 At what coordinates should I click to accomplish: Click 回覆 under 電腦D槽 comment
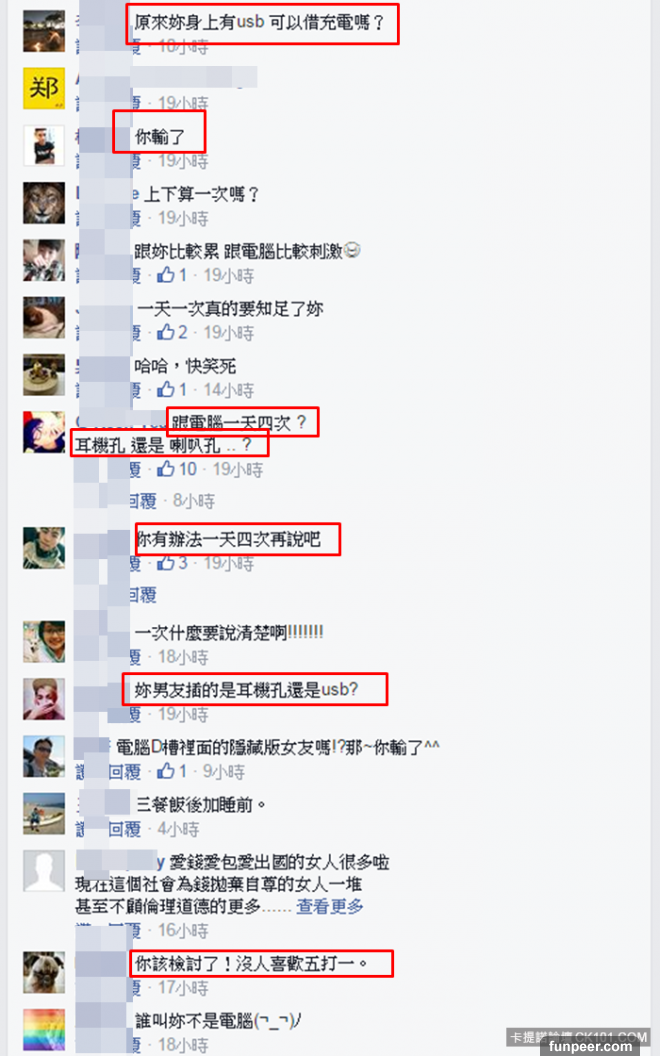click(125, 771)
